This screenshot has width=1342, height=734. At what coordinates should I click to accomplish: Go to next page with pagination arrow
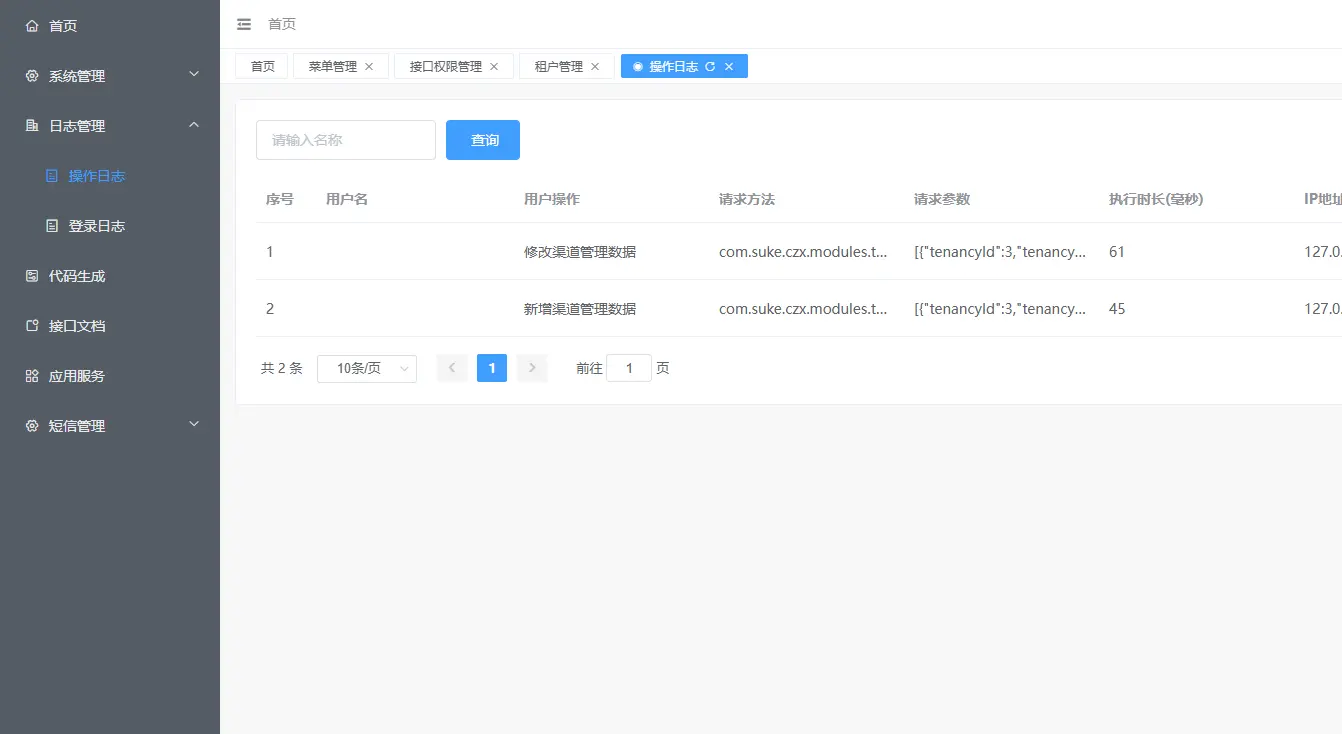pyautogui.click(x=531, y=368)
